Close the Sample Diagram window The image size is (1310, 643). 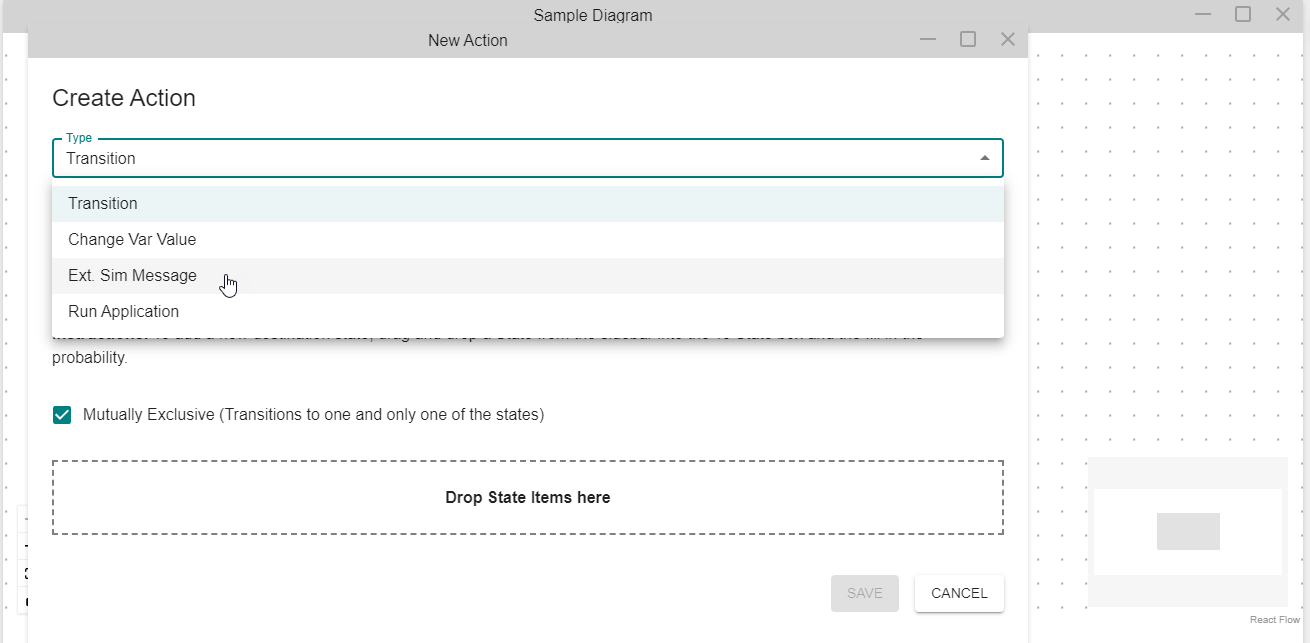click(x=1283, y=14)
